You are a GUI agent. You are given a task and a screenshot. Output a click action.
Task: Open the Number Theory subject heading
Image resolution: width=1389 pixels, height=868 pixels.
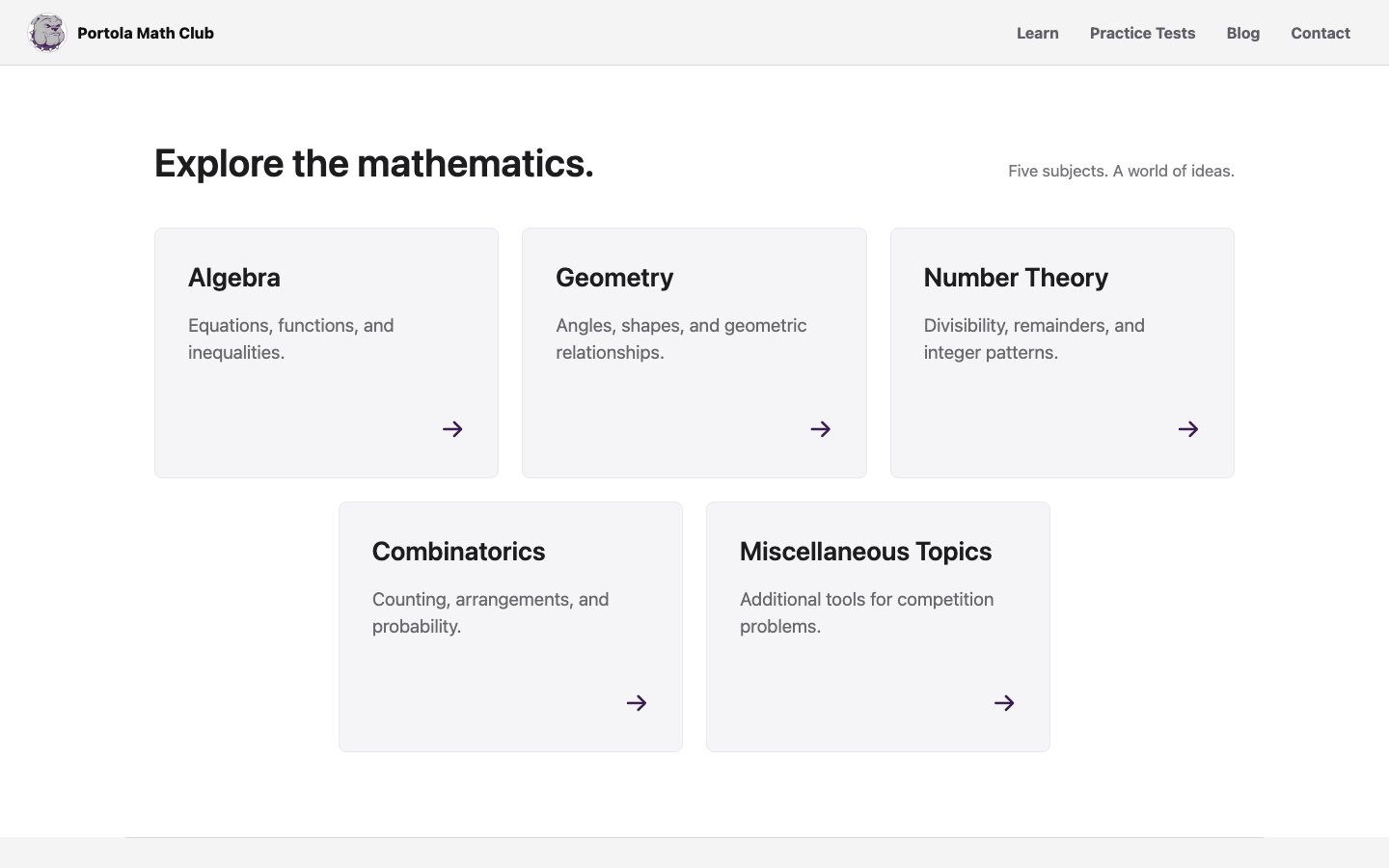(x=1016, y=278)
